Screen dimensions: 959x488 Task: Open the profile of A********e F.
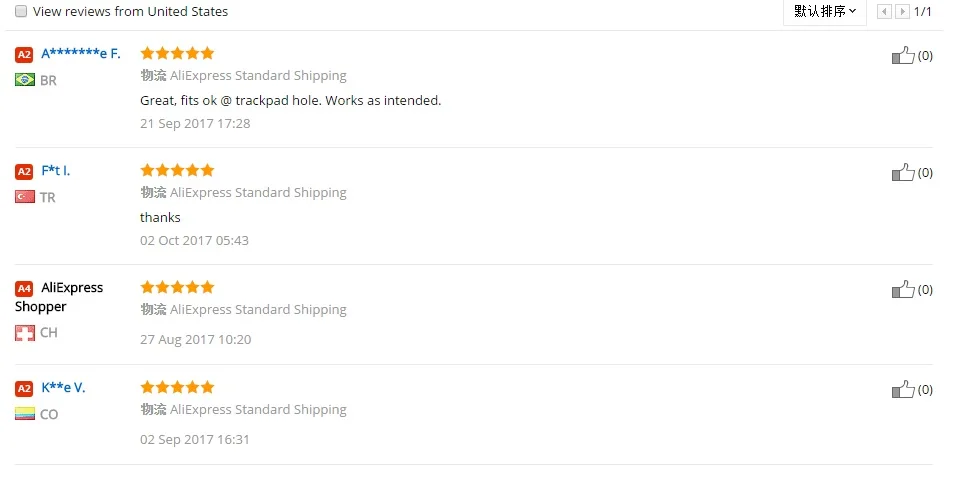point(81,54)
